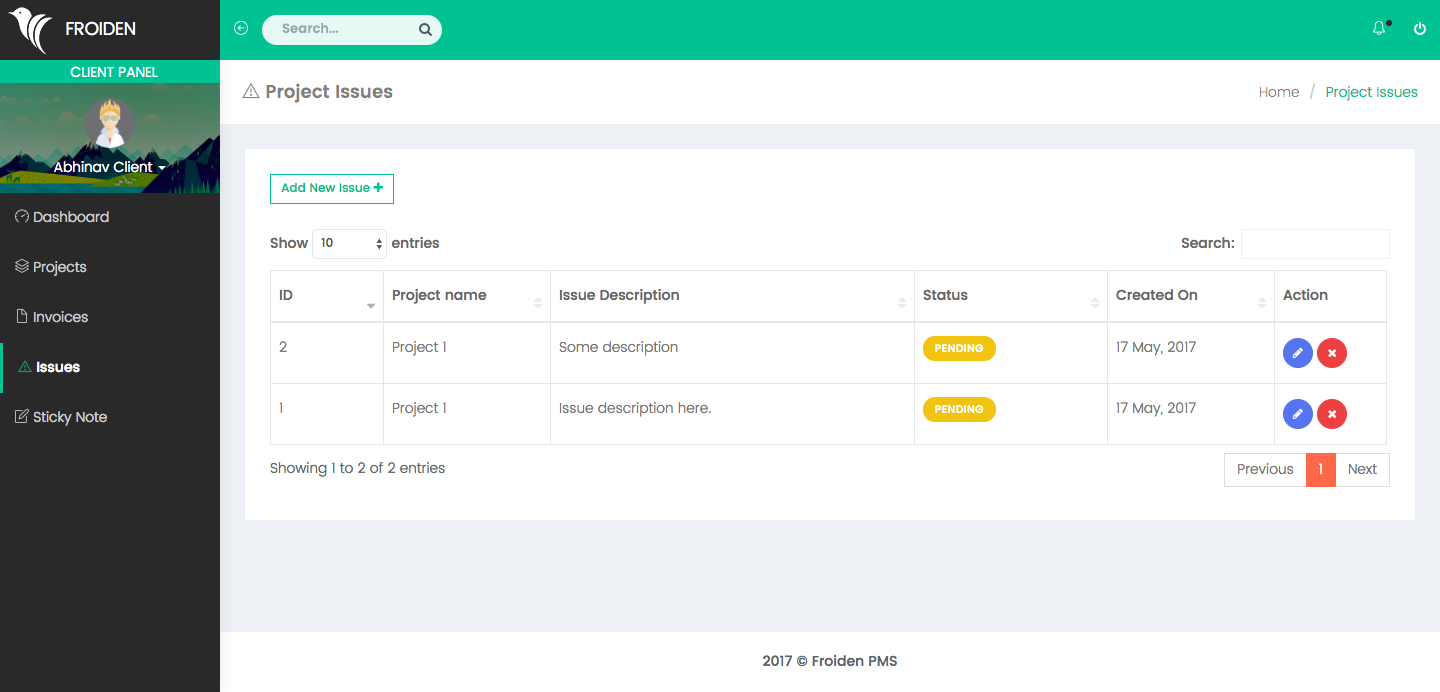Open Dashboard from the sidebar
The width and height of the screenshot is (1440, 692).
[70, 217]
